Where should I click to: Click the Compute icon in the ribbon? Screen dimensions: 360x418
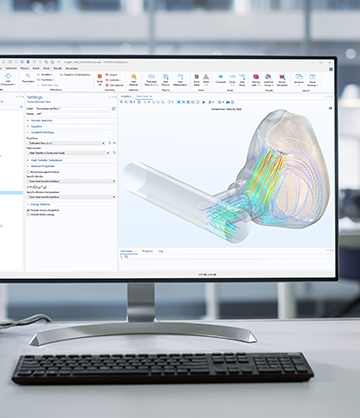tap(220, 79)
